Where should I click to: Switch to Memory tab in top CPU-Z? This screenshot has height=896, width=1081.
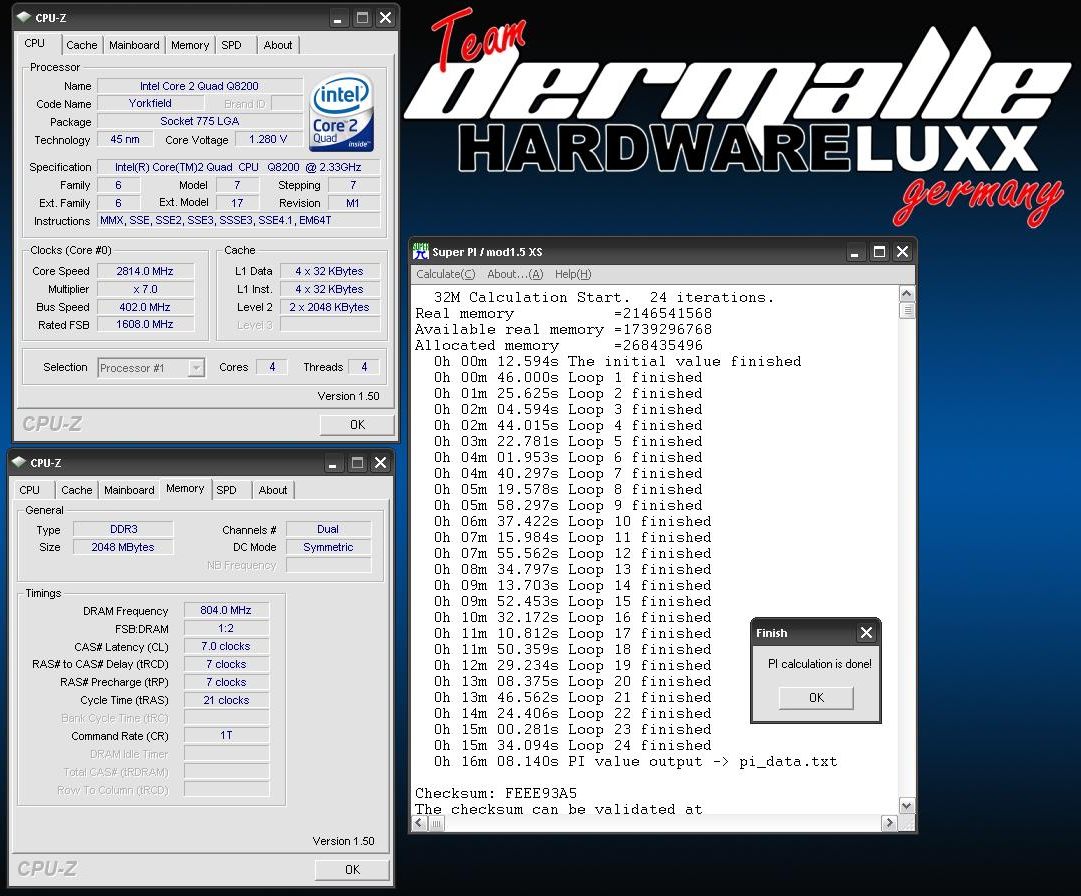pyautogui.click(x=190, y=45)
